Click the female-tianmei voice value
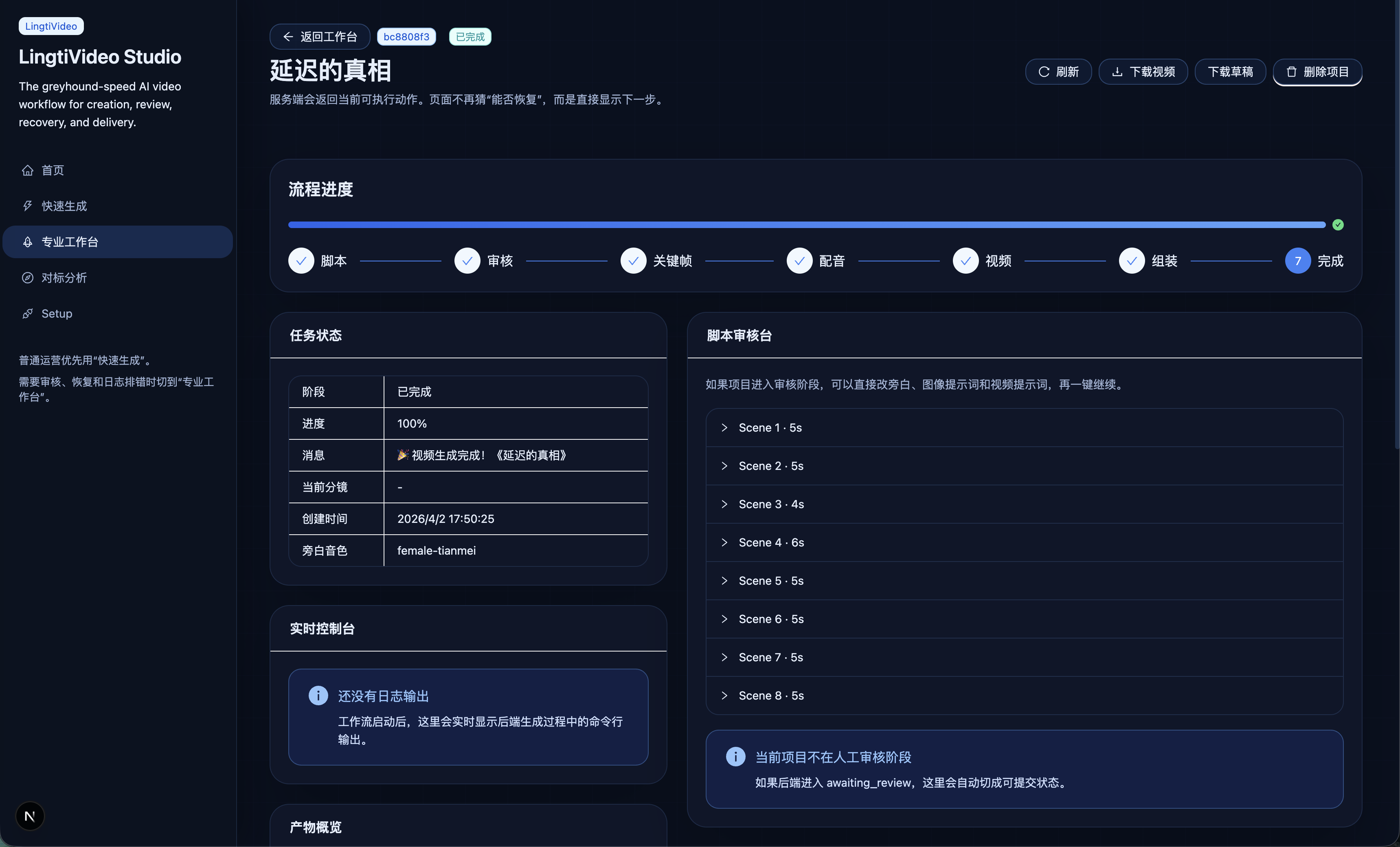This screenshot has height=847, width=1400. tap(437, 551)
